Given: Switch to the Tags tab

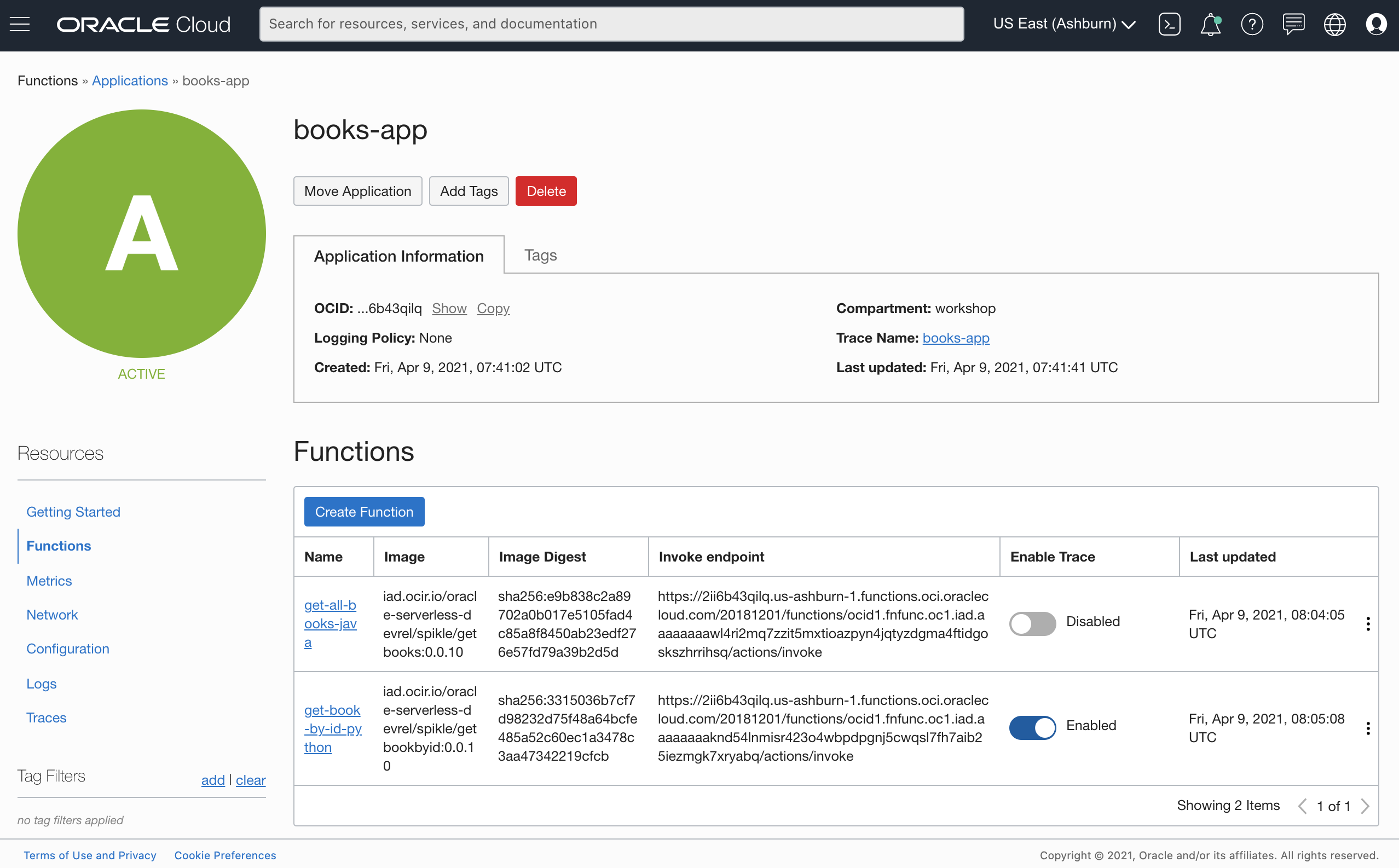Looking at the screenshot, I should pos(540,255).
